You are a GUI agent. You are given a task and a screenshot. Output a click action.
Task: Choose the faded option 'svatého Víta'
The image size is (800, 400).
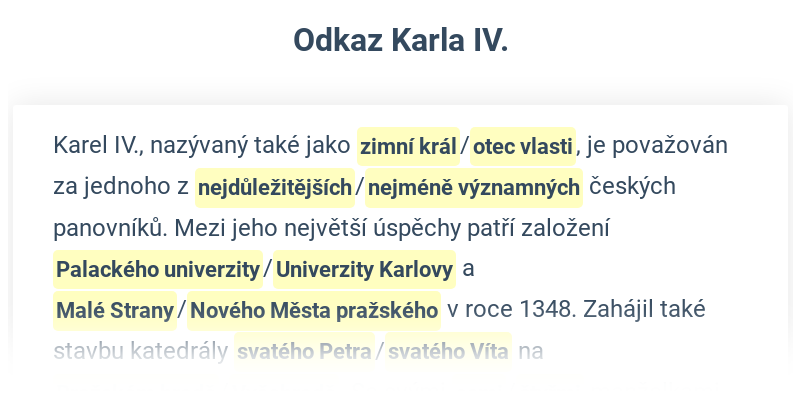[448, 352]
